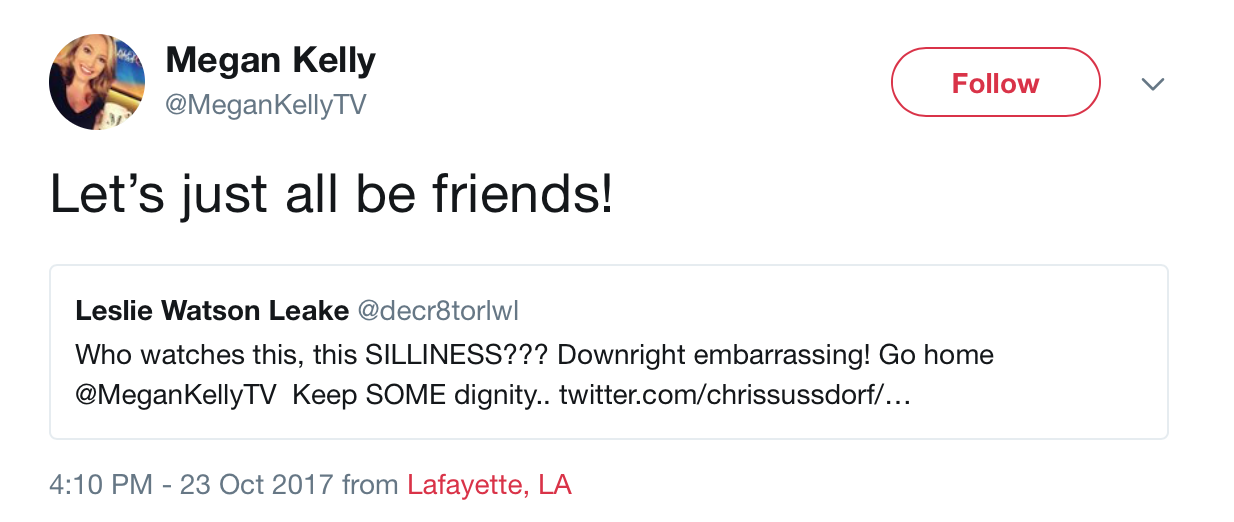Viewport: 1234px width, 522px height.
Task: Open the @MeganKellyTV mention inside the quoted tweet
Action: 176,395
